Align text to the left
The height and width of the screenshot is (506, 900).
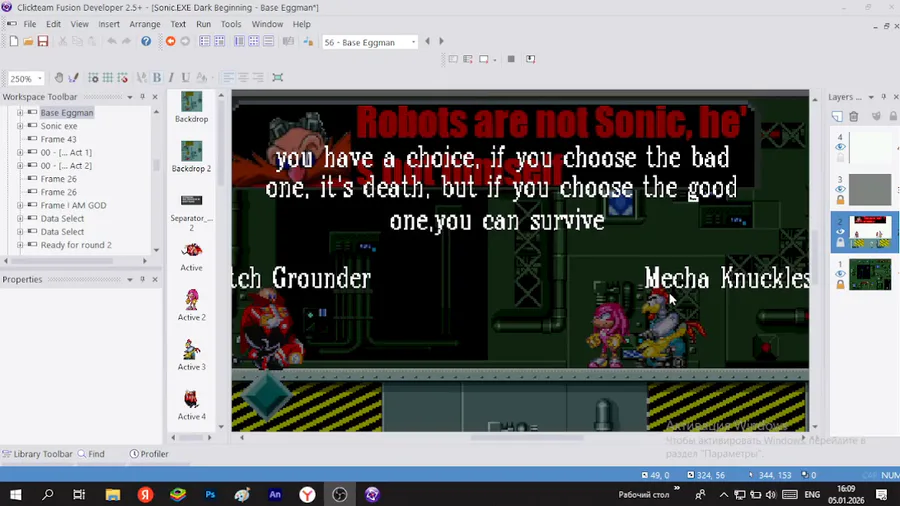228,77
